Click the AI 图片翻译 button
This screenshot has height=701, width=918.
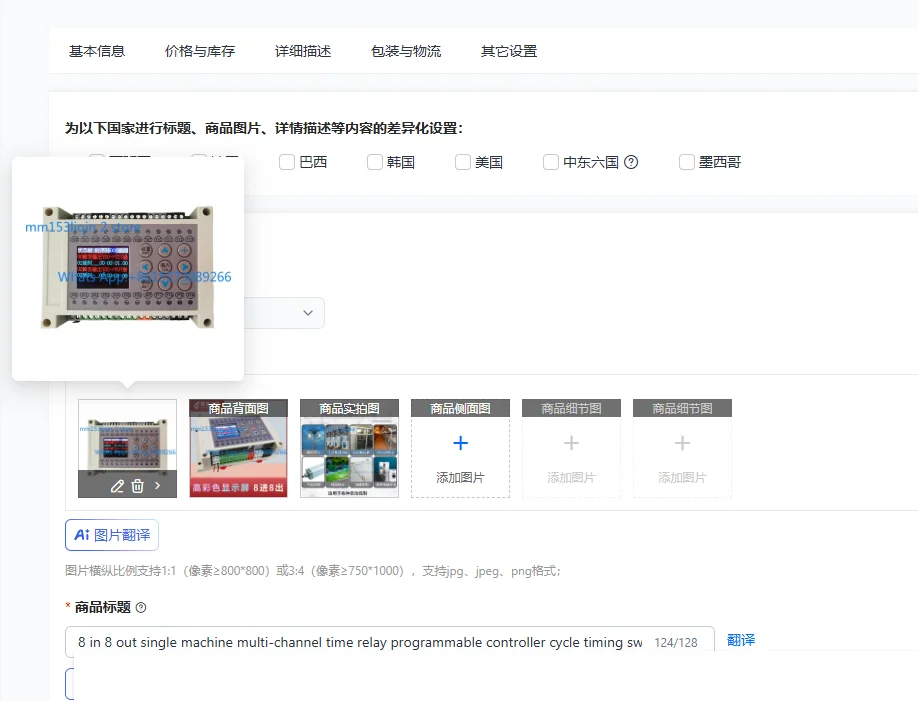[112, 535]
